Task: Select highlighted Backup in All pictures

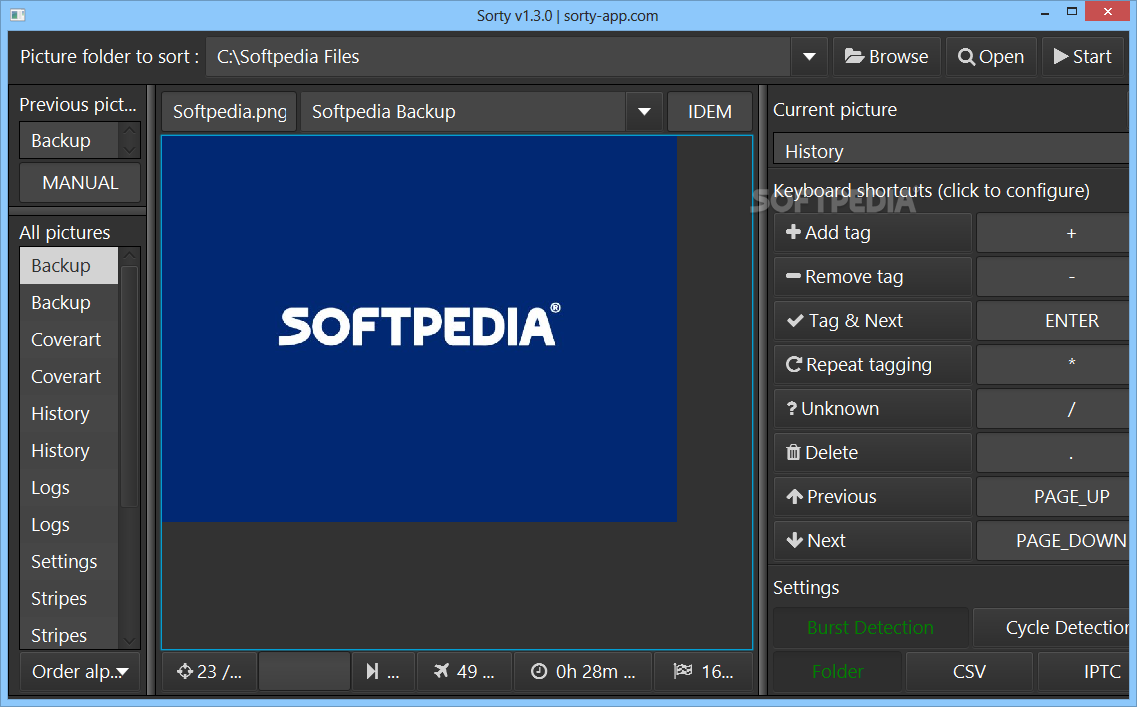Action: pyautogui.click(x=69, y=265)
